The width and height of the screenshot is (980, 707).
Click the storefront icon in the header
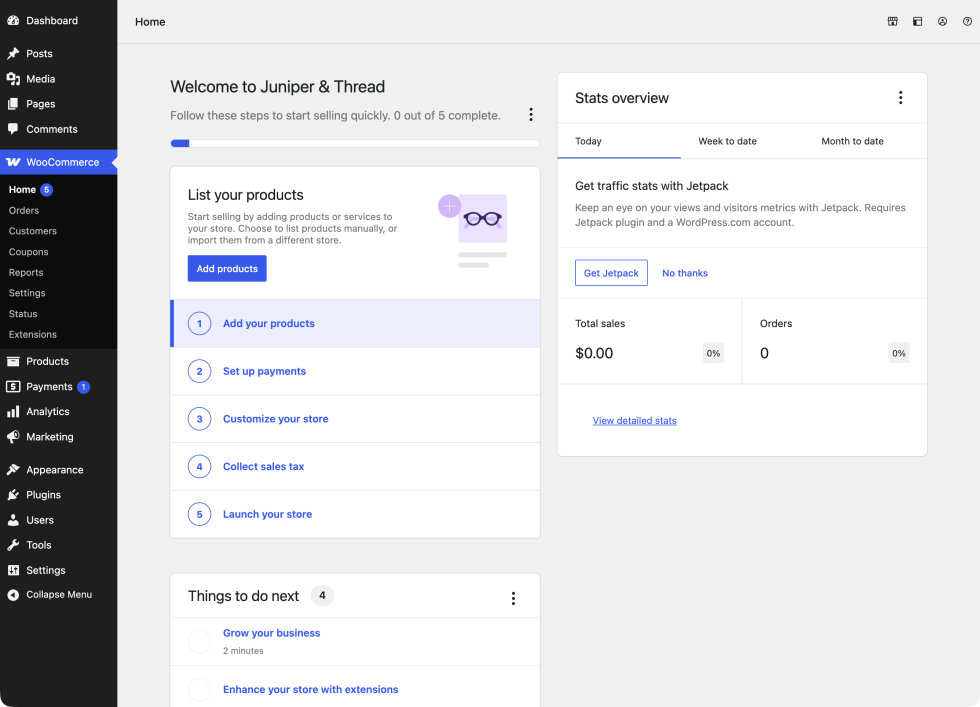point(892,21)
